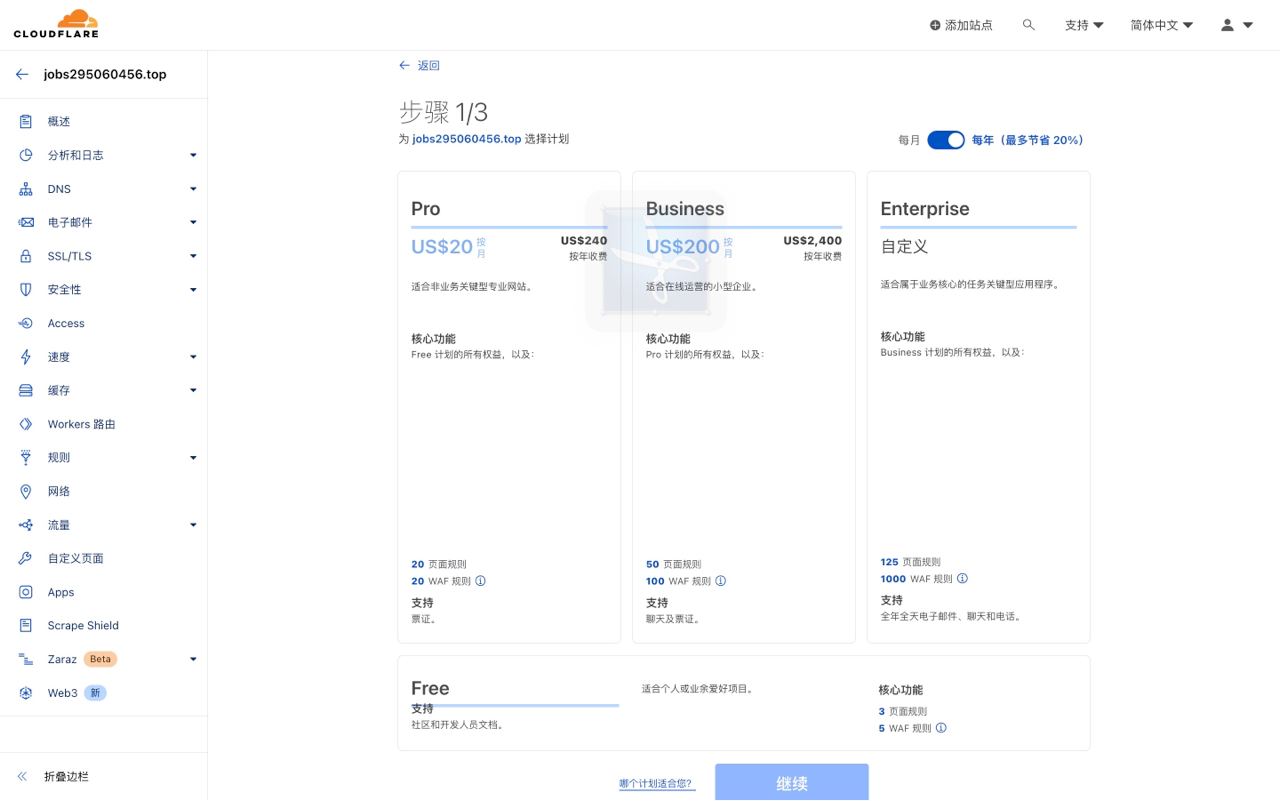The height and width of the screenshot is (801, 1280).
Task: Open the 简体中文 language dropdown
Action: 1162,25
